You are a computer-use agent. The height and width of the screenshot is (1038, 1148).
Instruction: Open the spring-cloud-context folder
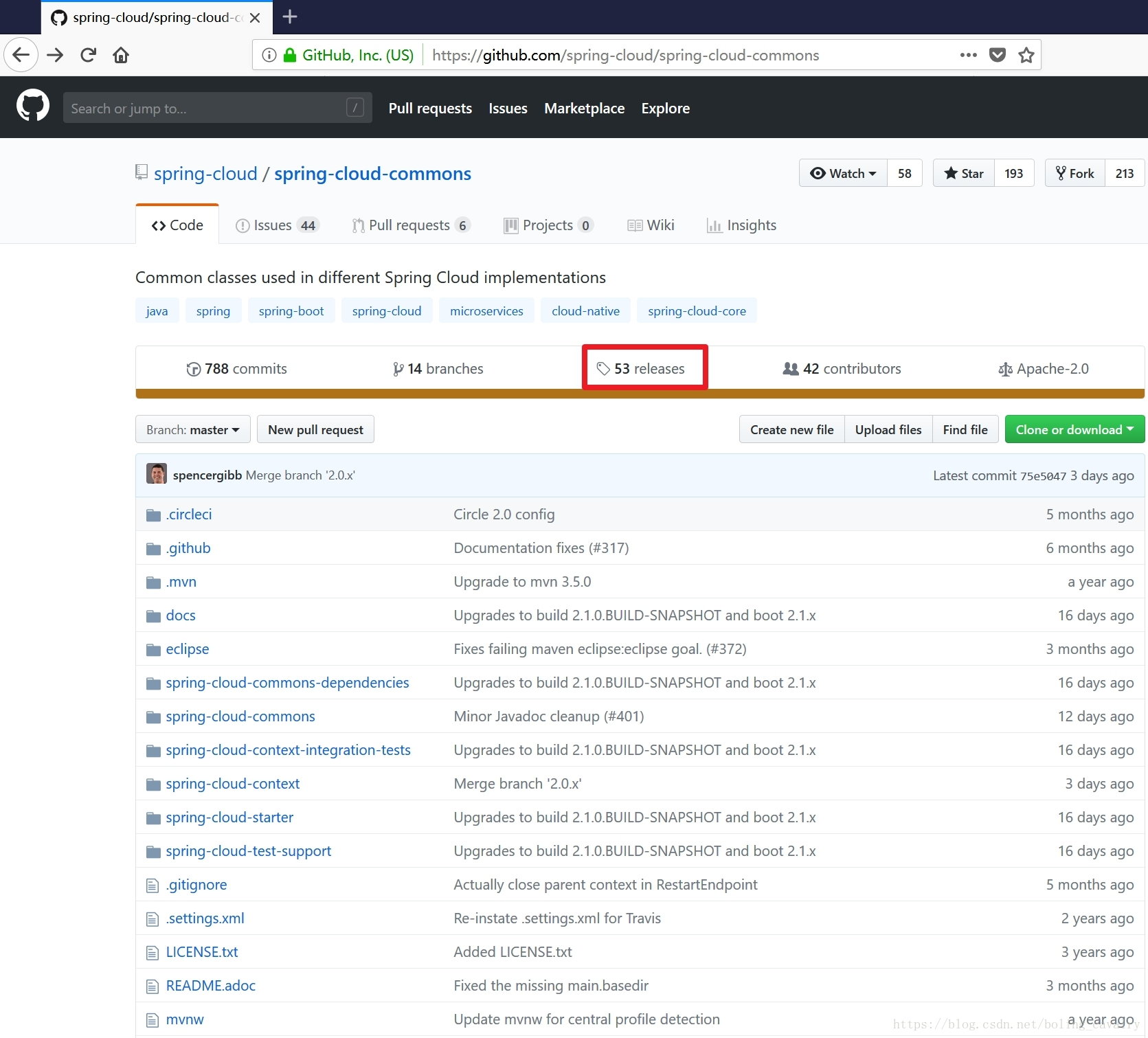coord(232,784)
